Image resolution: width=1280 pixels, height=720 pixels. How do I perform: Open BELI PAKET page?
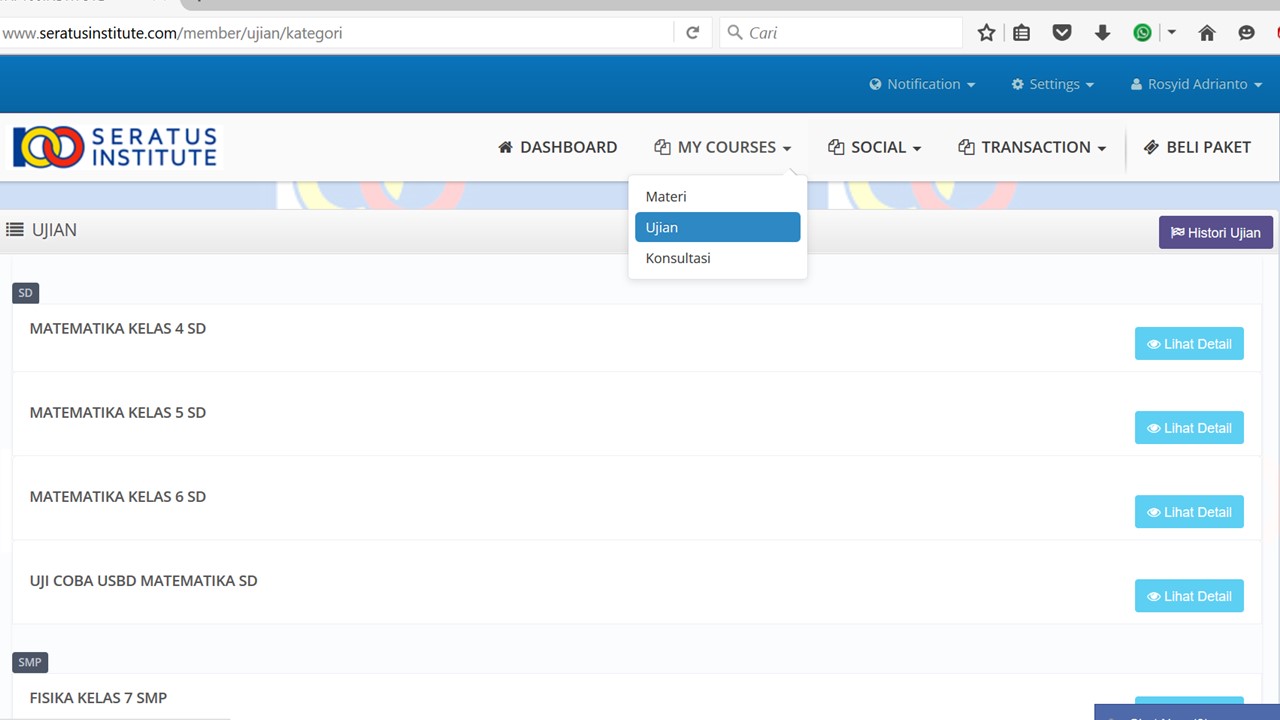(1197, 147)
